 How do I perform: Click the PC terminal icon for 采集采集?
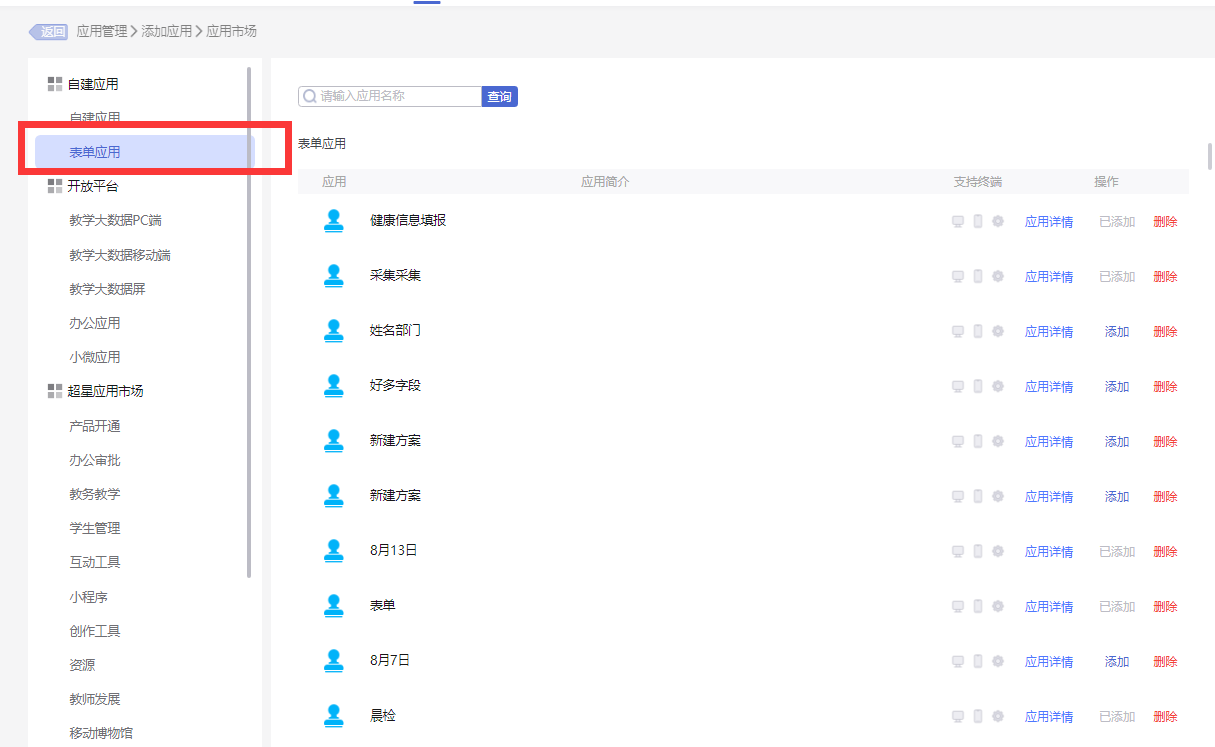(x=958, y=277)
